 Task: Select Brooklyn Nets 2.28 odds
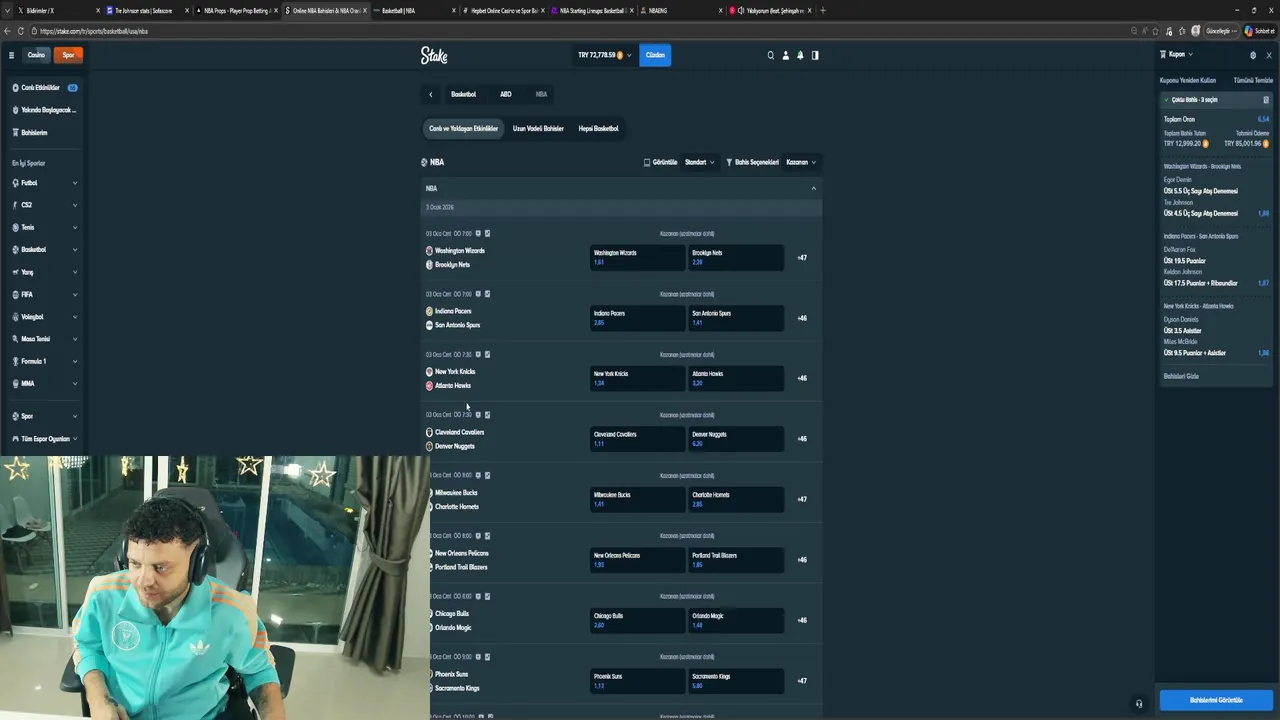[x=736, y=257]
